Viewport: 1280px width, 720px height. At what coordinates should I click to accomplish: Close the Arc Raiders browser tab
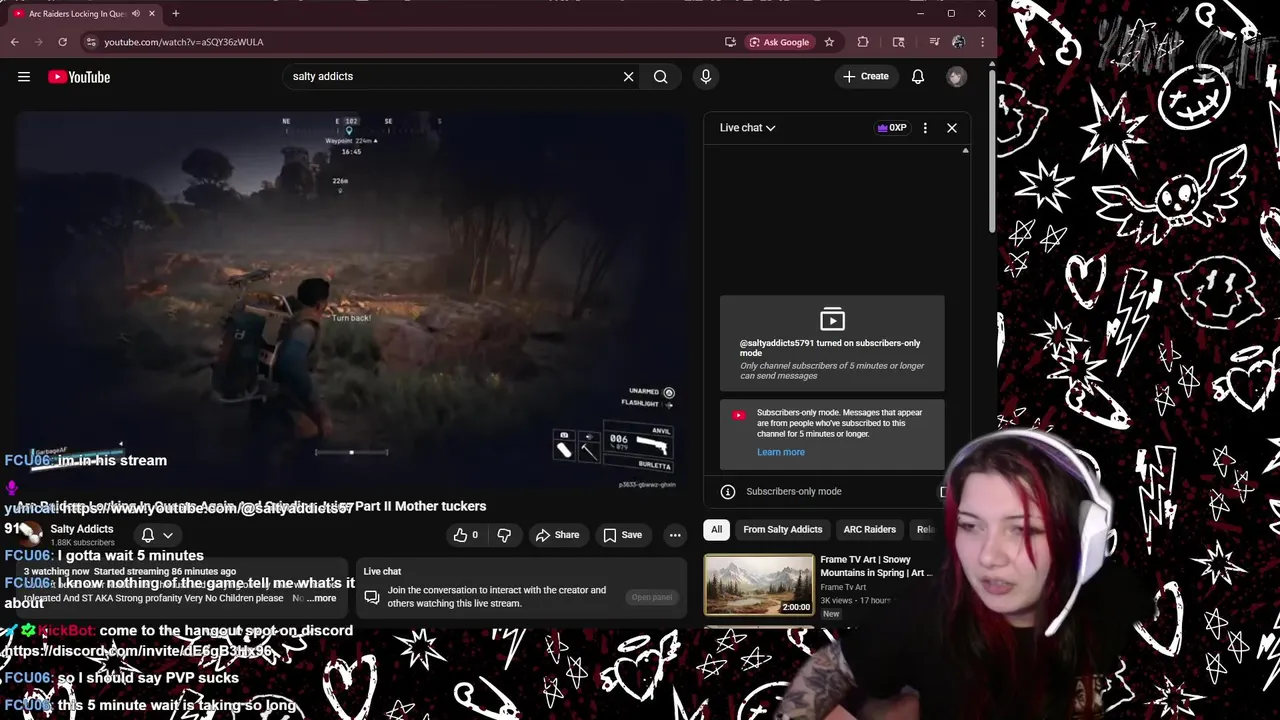pos(152,14)
